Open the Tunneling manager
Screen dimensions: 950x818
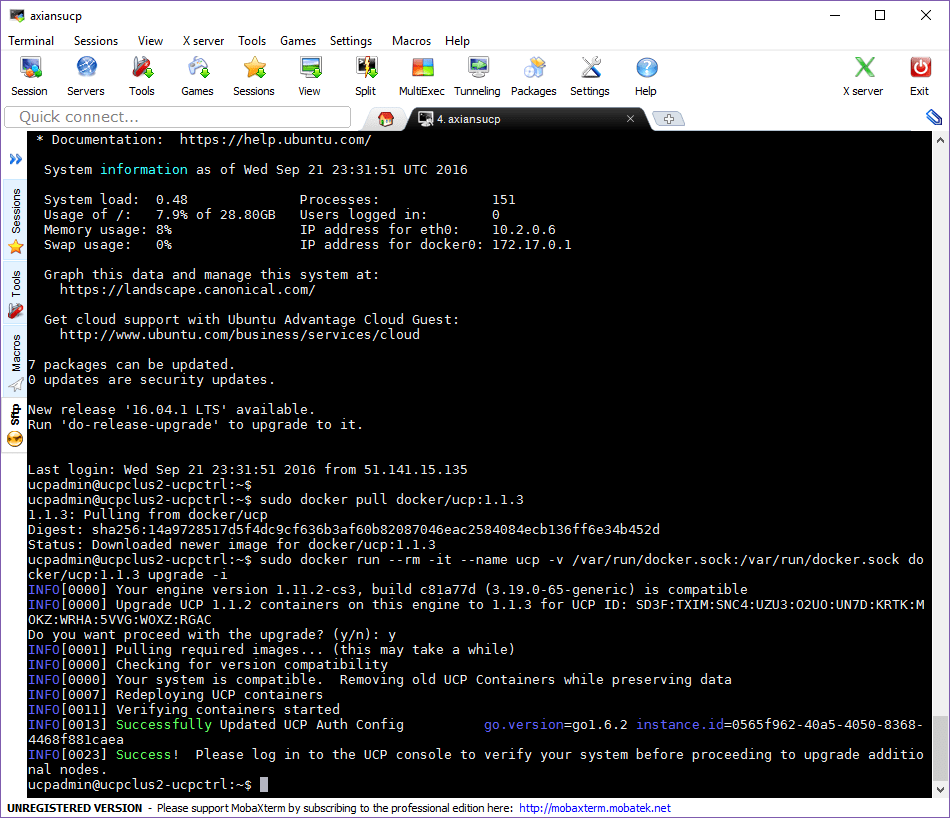[477, 76]
